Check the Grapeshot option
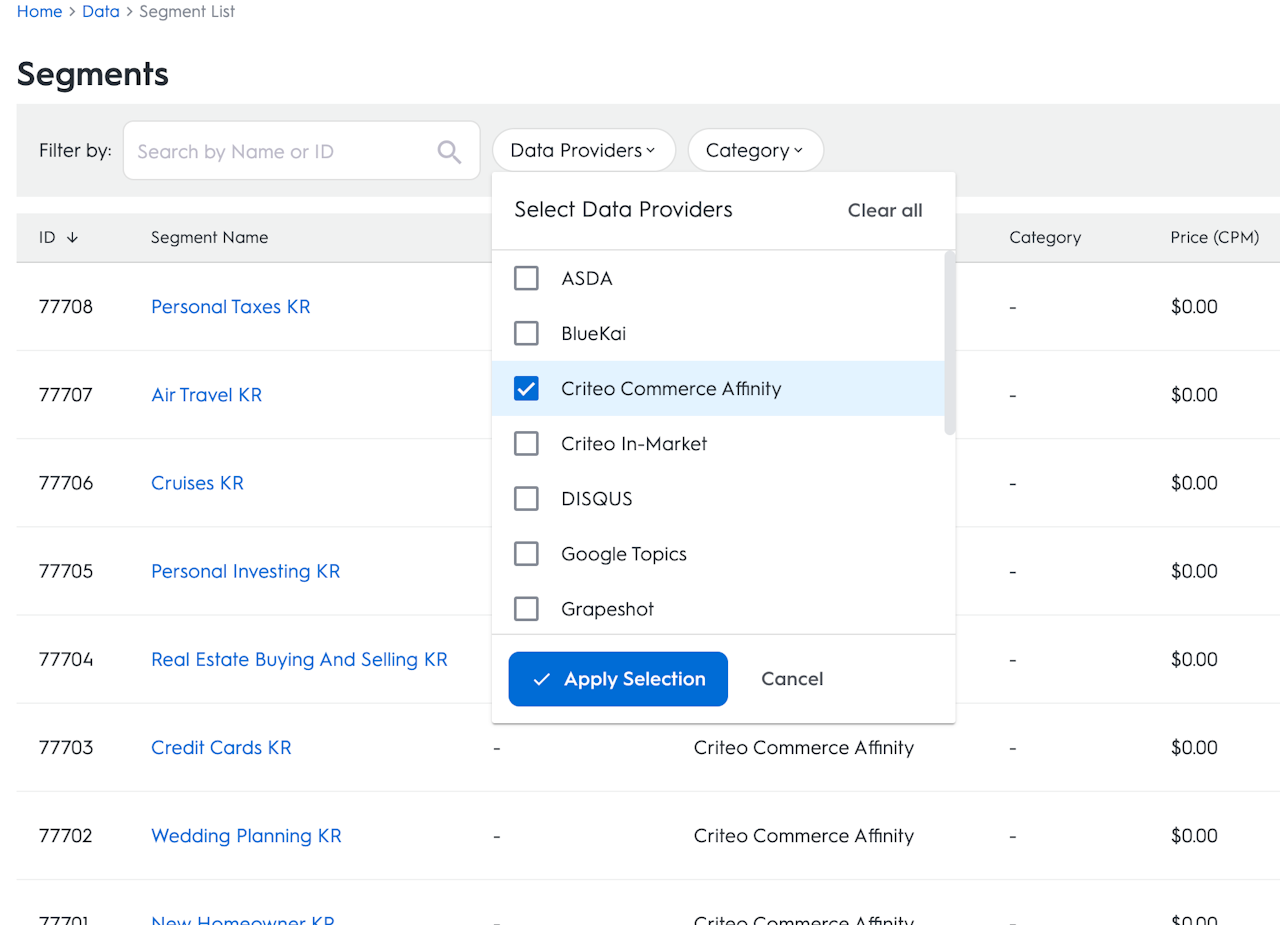Image resolution: width=1280 pixels, height=925 pixels. tap(526, 608)
